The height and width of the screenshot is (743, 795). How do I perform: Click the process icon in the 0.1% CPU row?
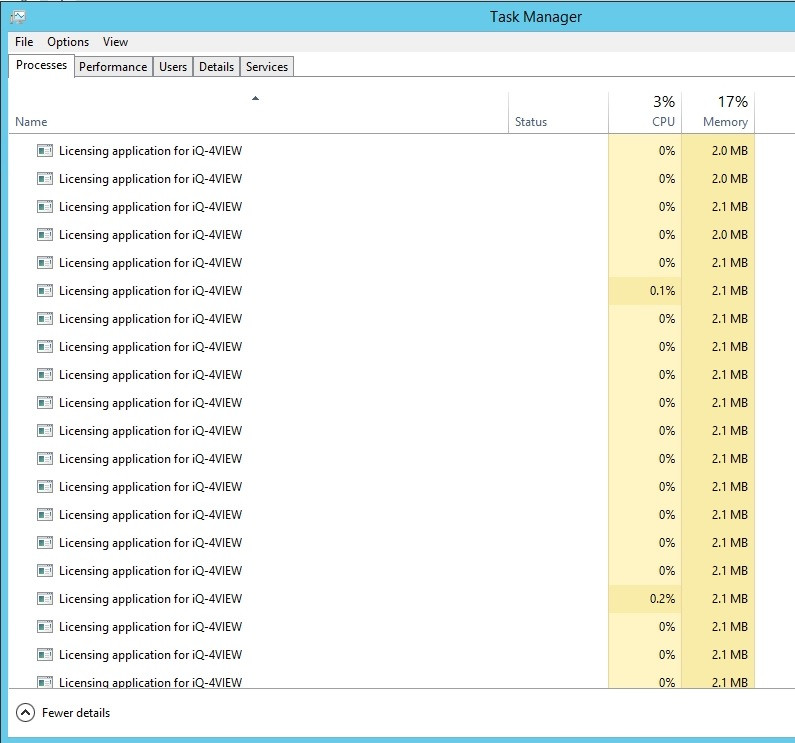45,291
